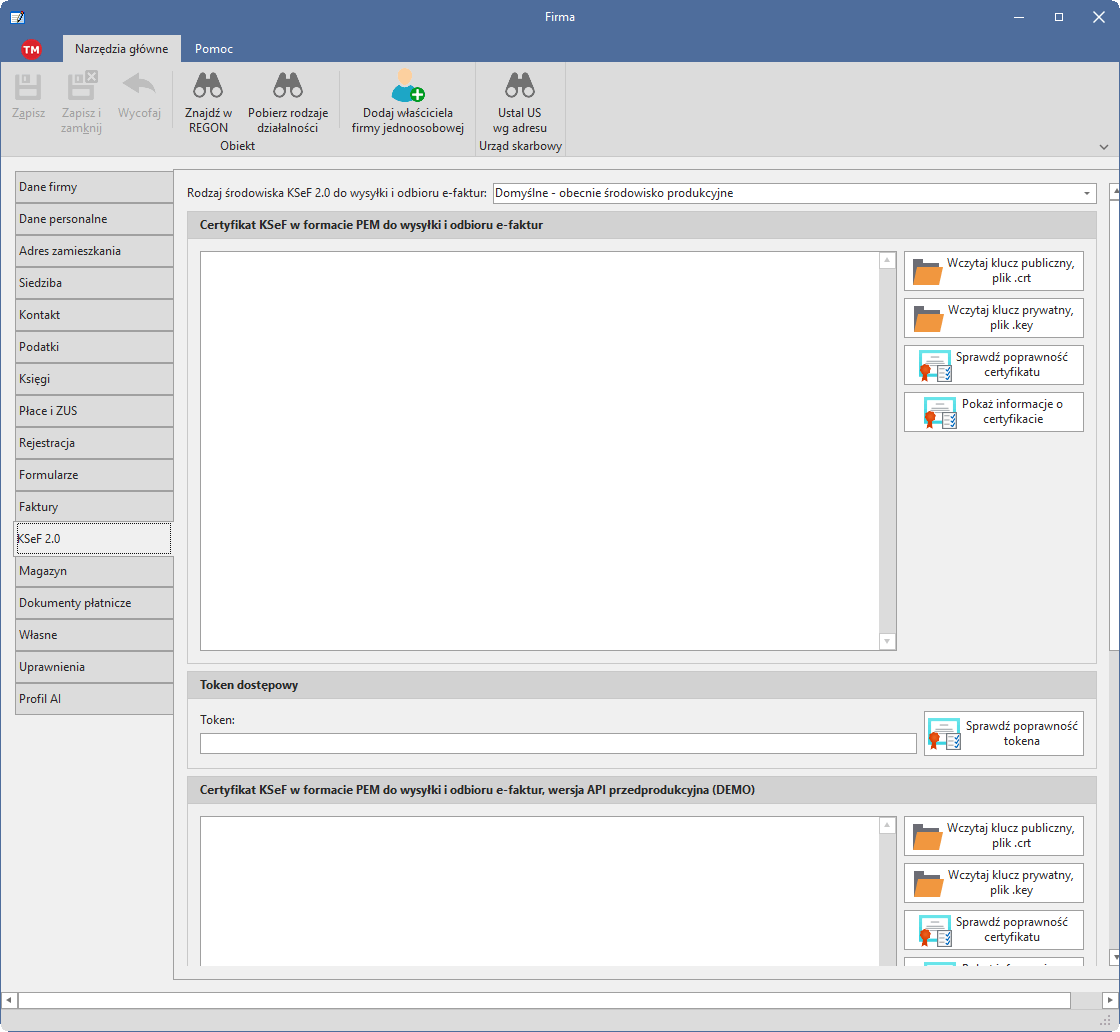1120x1032 pixels.
Task: Click Ustal US wg adresu icon
Action: point(520,85)
